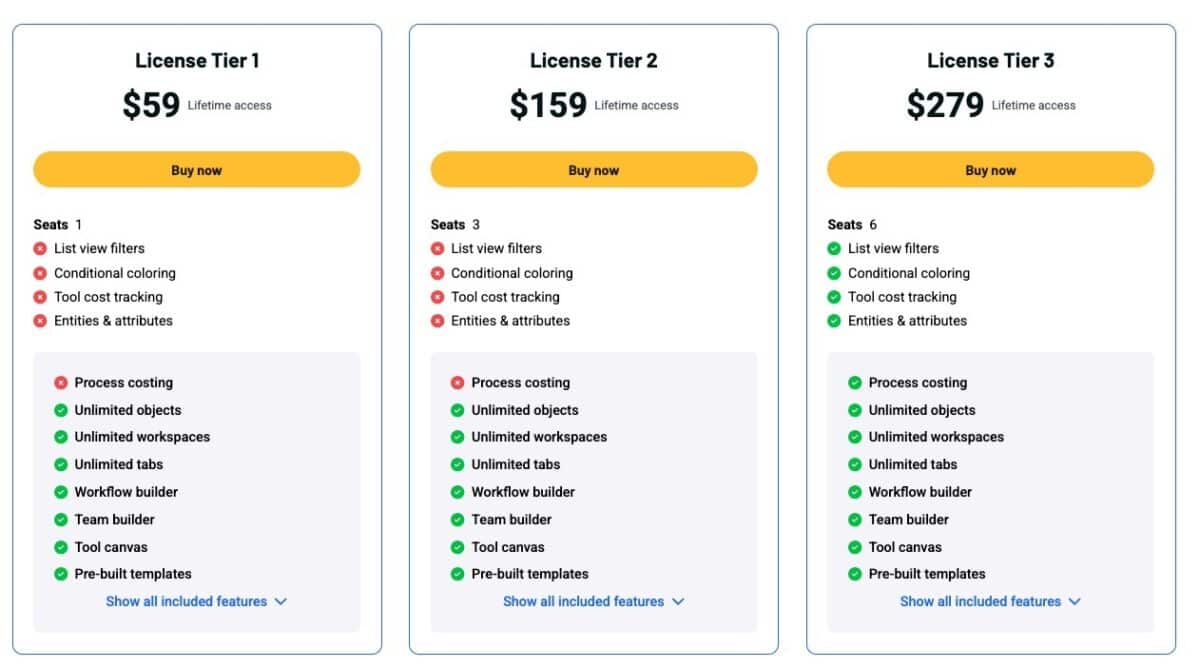Screen dimensions: 1200x668
Task: Click green check beside Tier 3 Process costing
Action: pos(855,383)
